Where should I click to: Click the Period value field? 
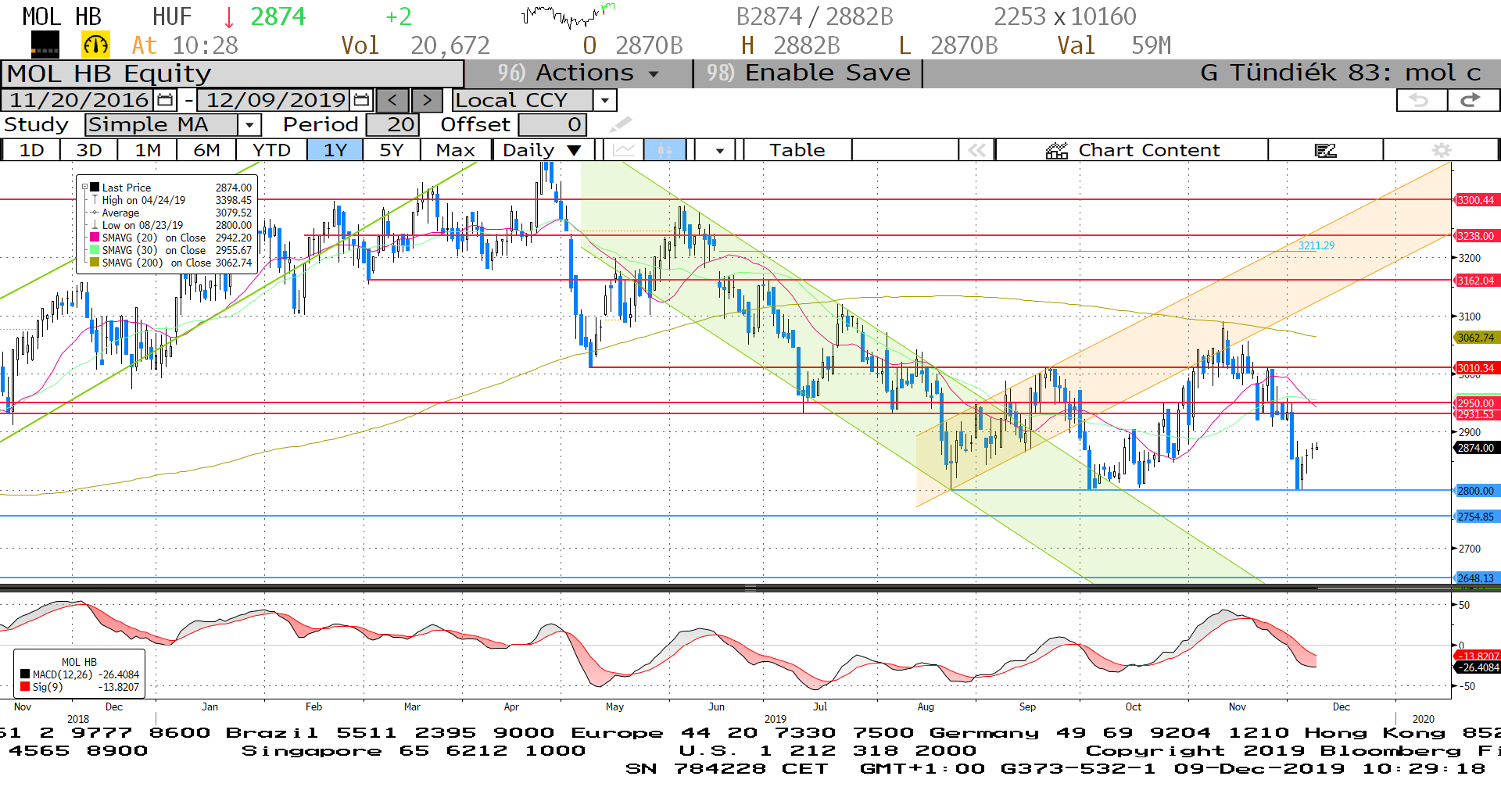point(392,124)
